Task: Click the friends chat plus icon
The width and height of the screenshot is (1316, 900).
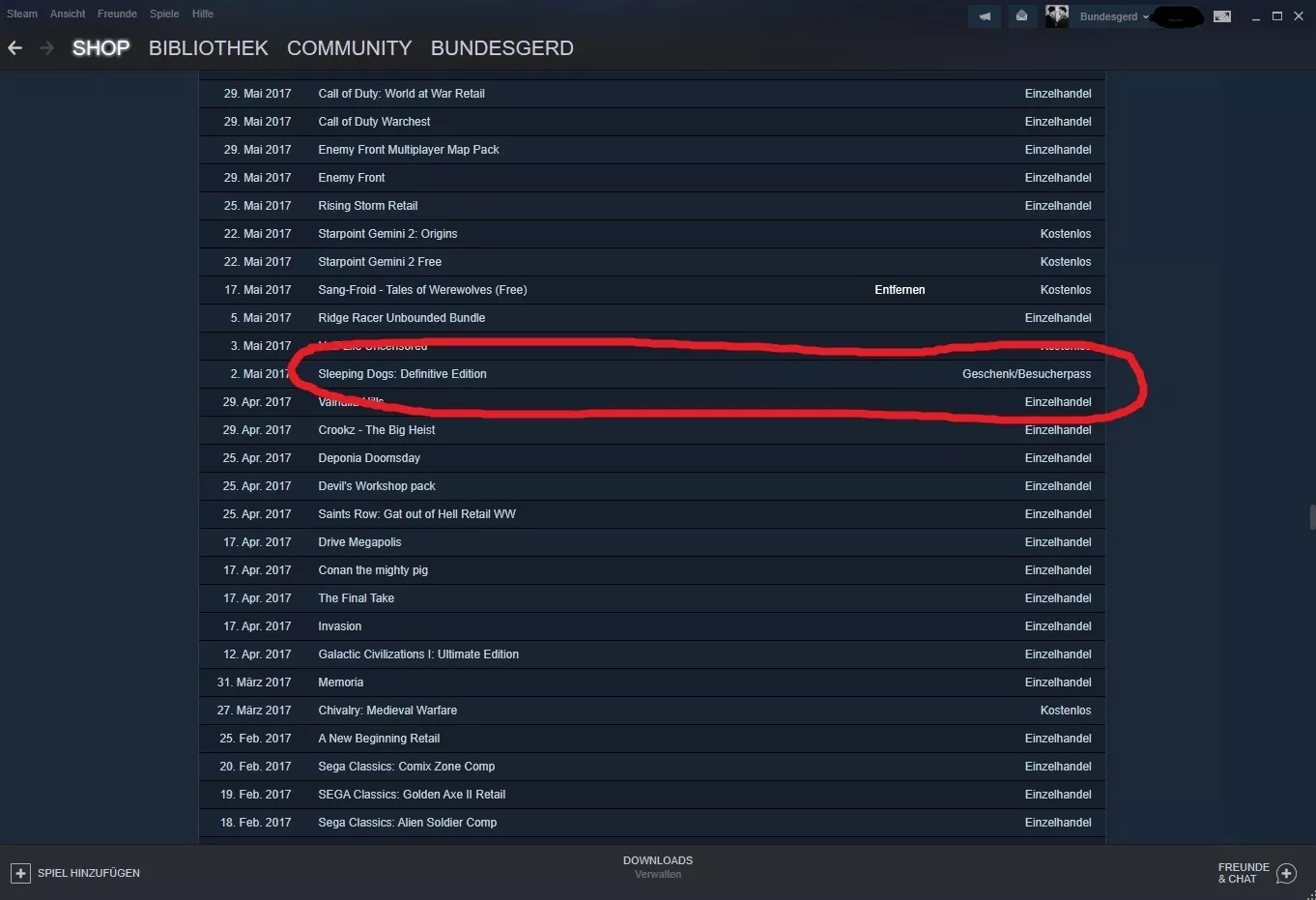Action: (1286, 874)
